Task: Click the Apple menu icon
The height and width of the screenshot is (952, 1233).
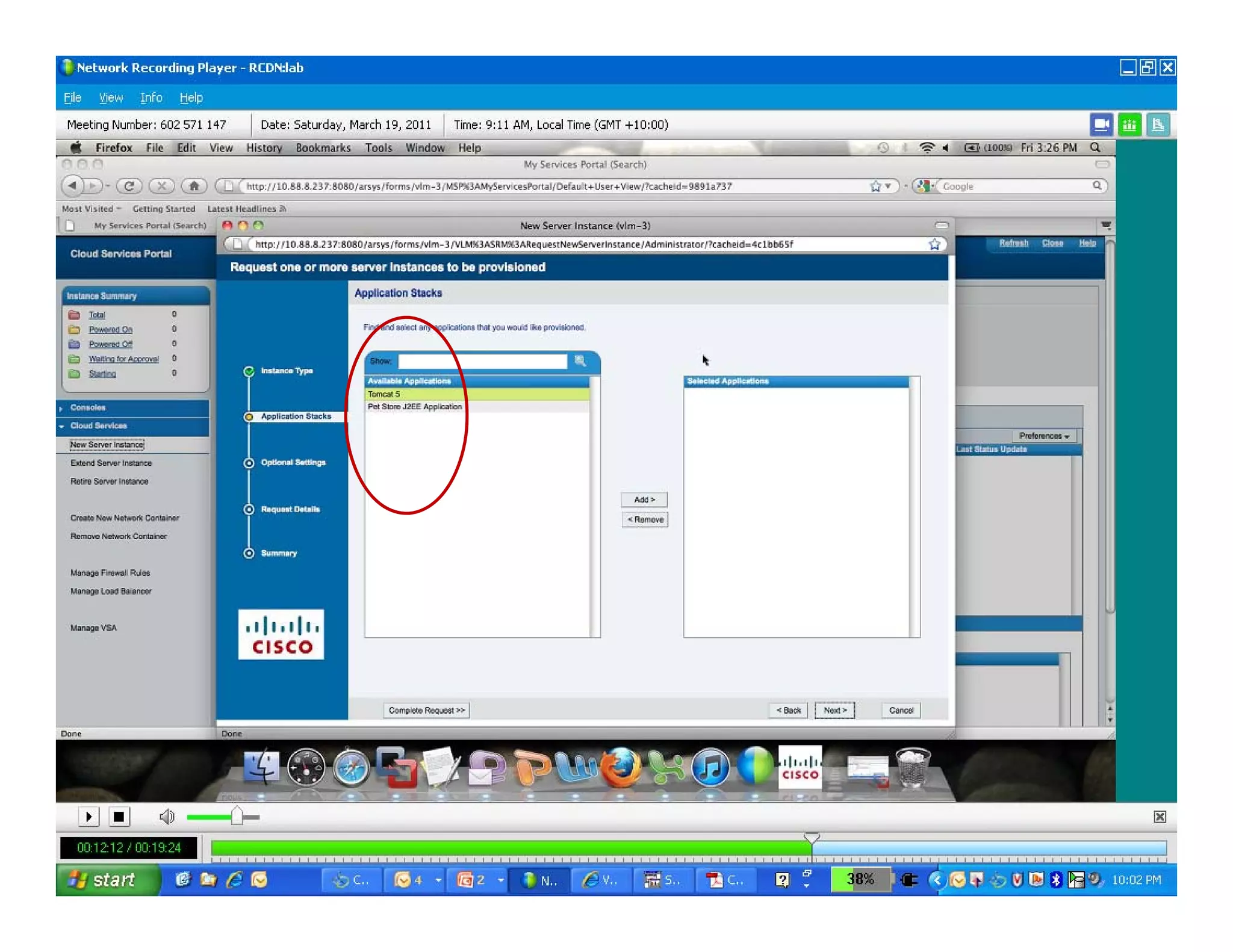Action: (76, 147)
